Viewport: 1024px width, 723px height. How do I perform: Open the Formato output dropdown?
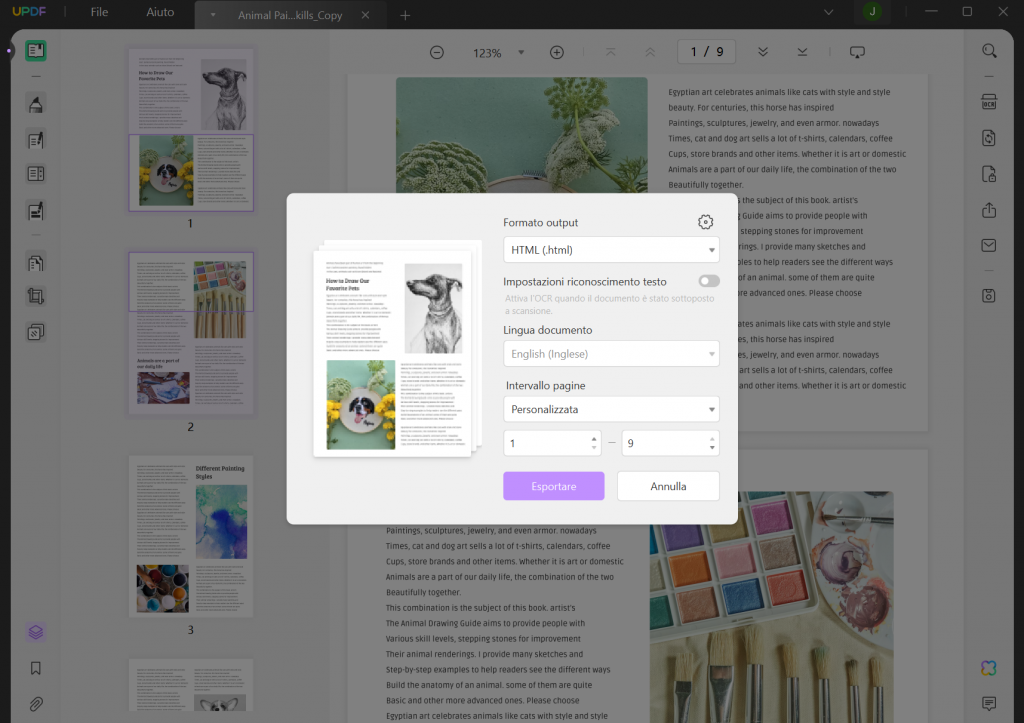coord(611,249)
